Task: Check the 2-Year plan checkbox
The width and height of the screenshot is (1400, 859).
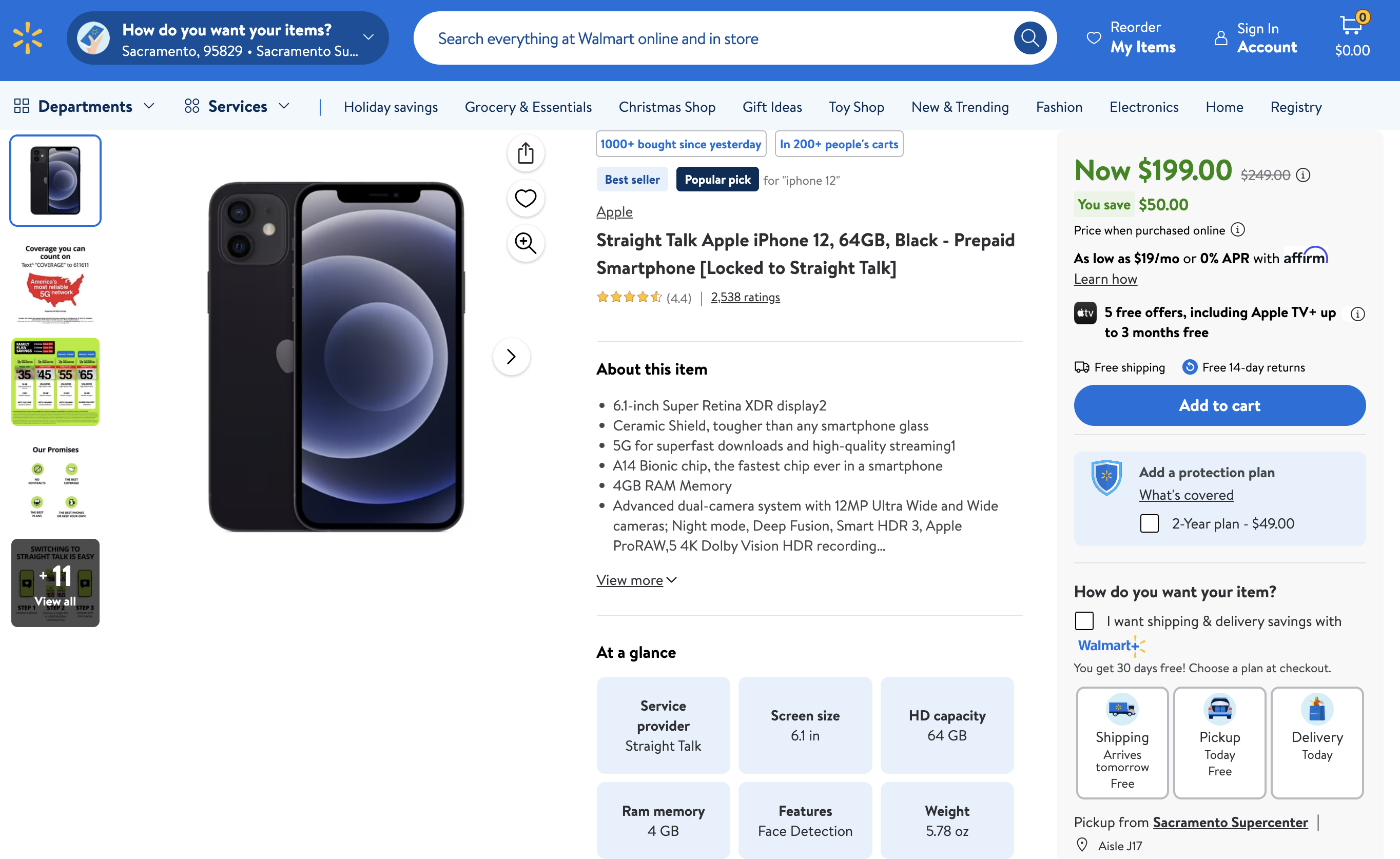Action: (1149, 523)
